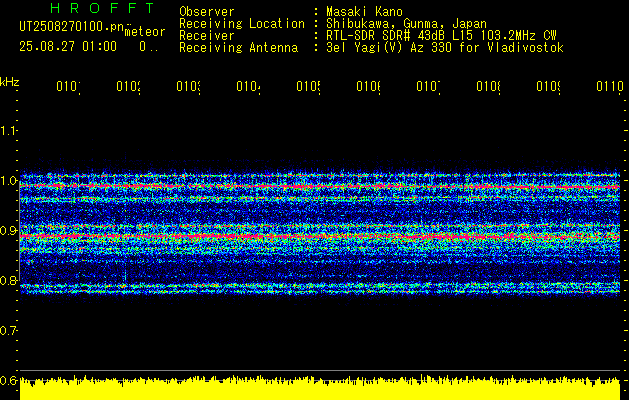Click the RTL-SDR receiver description line

click(x=441, y=36)
